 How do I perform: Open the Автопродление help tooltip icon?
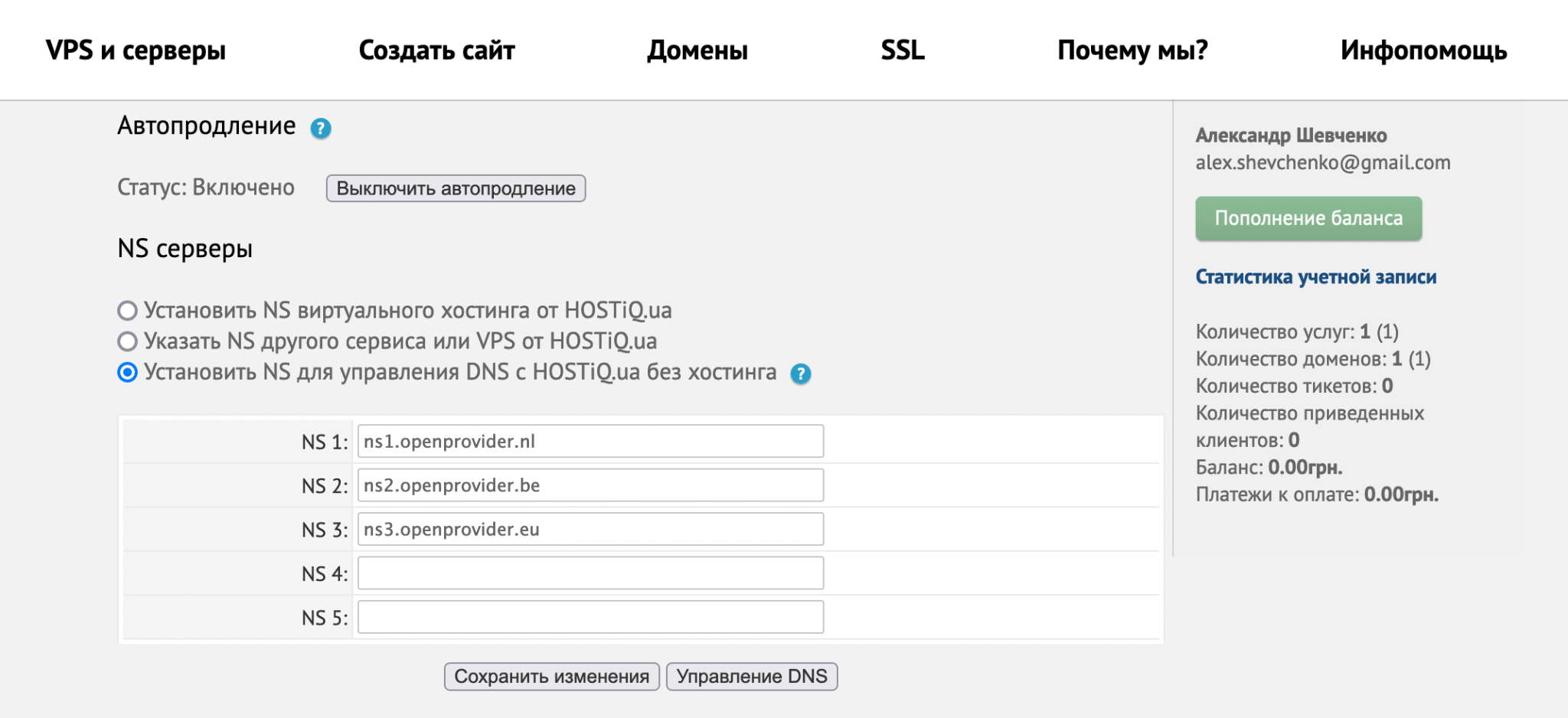click(321, 129)
